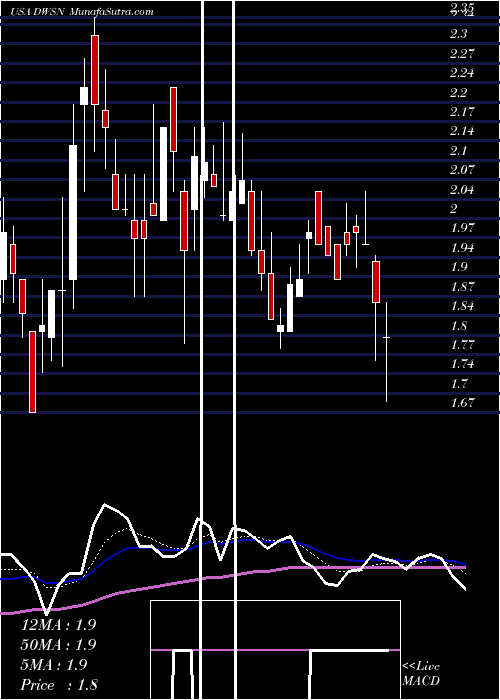This screenshot has width=500, height=700.
Task: Click the 1.84 price axis label
Action: pos(462,306)
